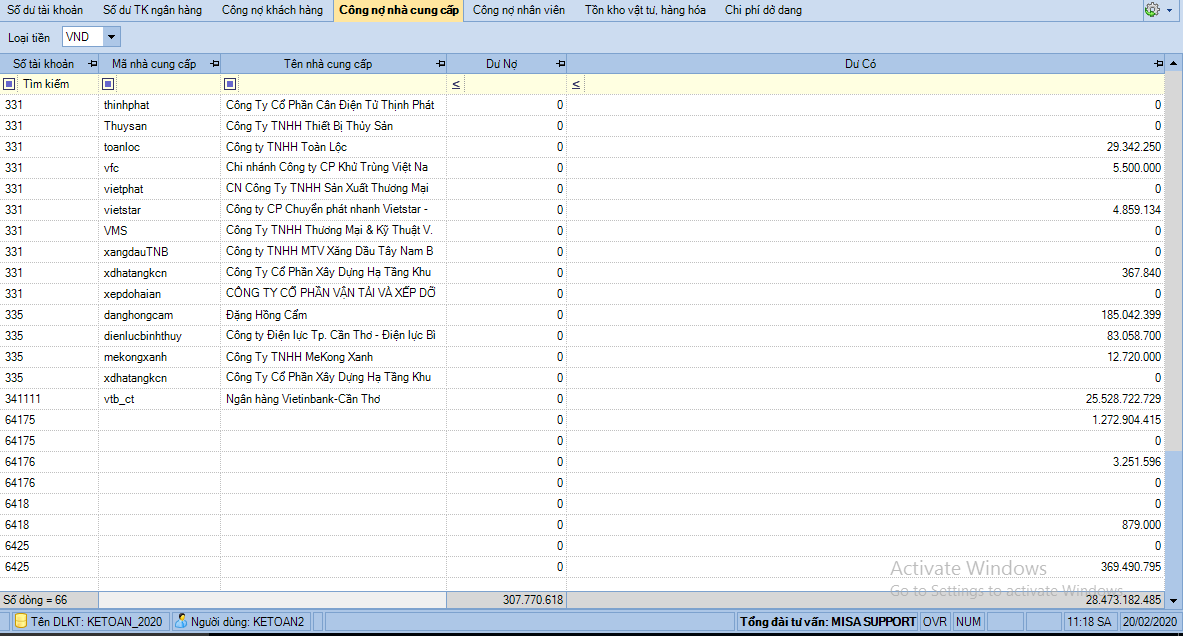
Task: Open the Dư Nợ comparison operator filter
Action: [456, 85]
